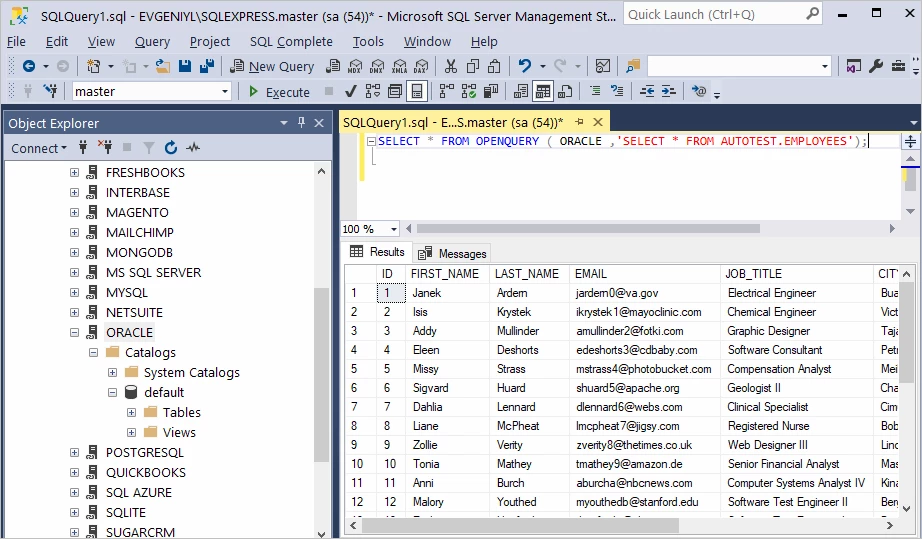This screenshot has width=922, height=539.
Task: Switch output to Results to Grid
Action: pyautogui.click(x=543, y=91)
